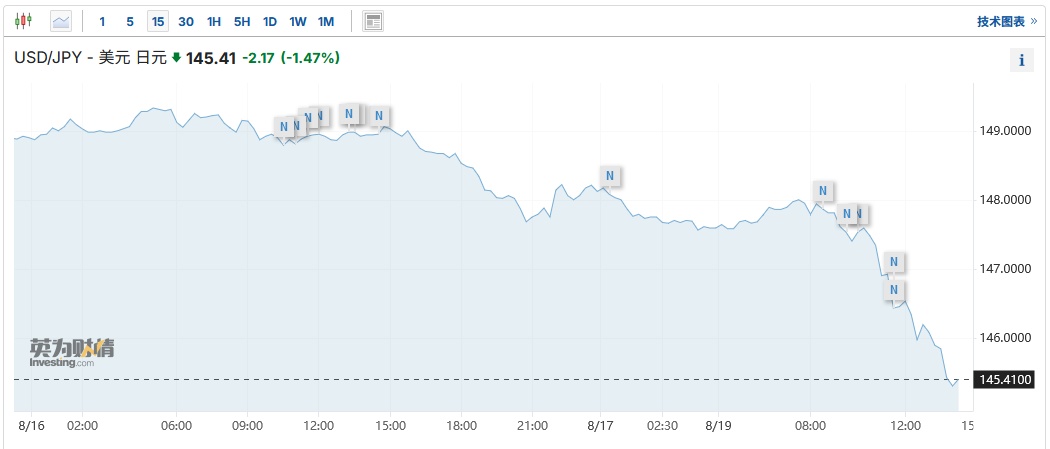Click the news layout icon in toolbar
1050x449 pixels.
click(x=373, y=20)
